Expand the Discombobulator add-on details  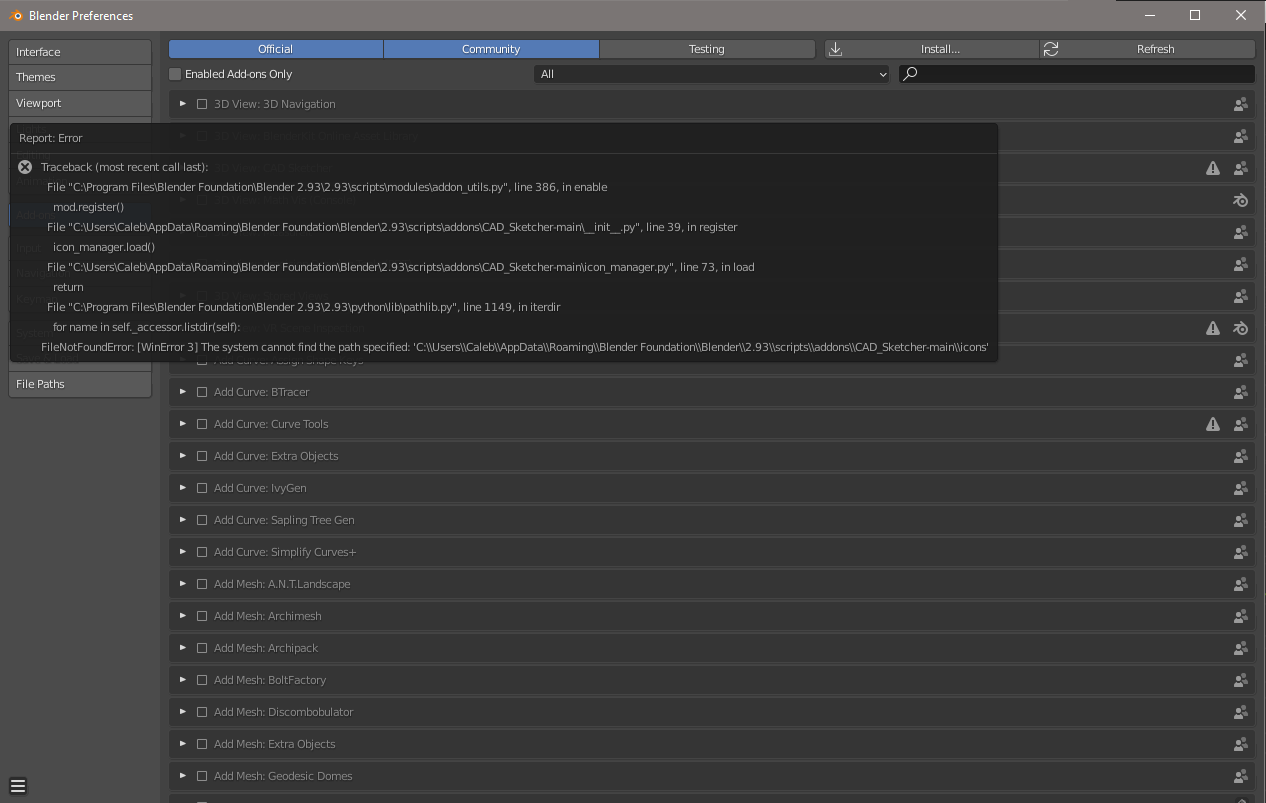(x=183, y=712)
